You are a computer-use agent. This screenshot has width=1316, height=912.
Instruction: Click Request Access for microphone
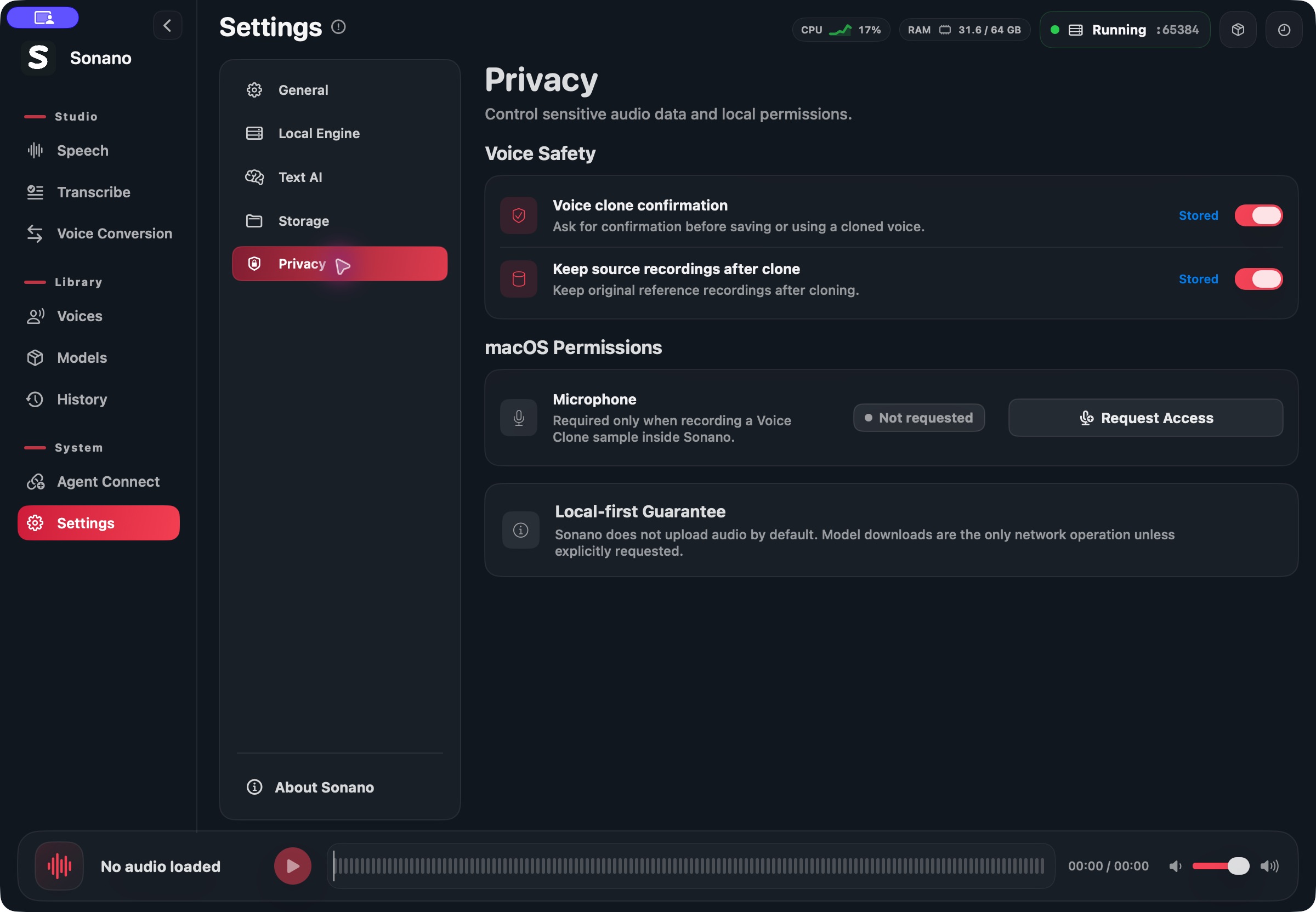(x=1145, y=418)
